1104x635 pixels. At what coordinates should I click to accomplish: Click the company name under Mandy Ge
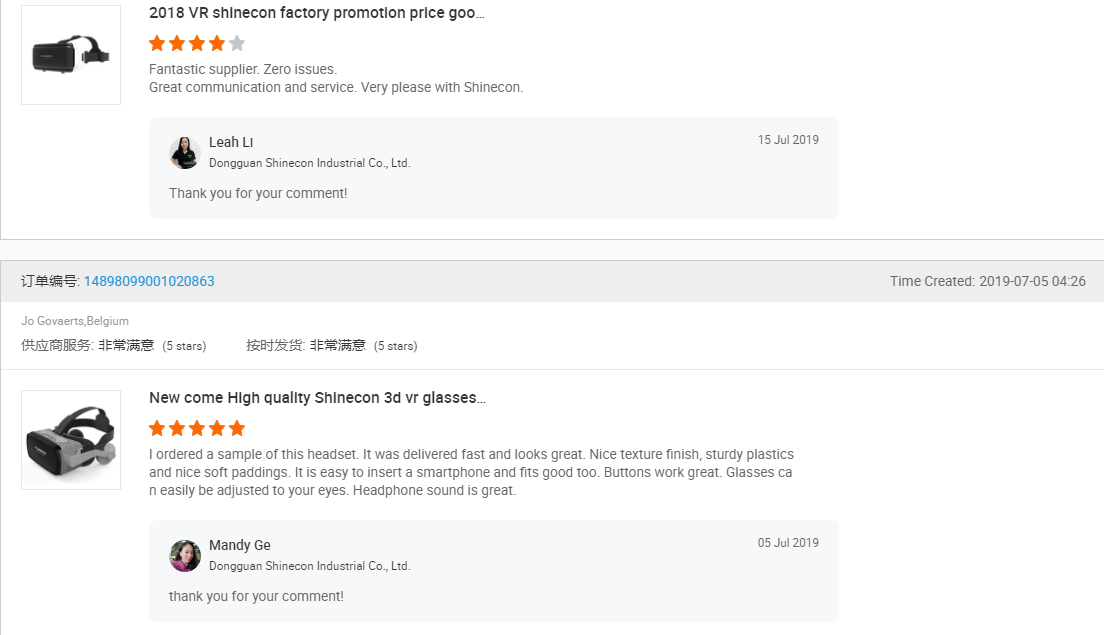[x=309, y=566]
